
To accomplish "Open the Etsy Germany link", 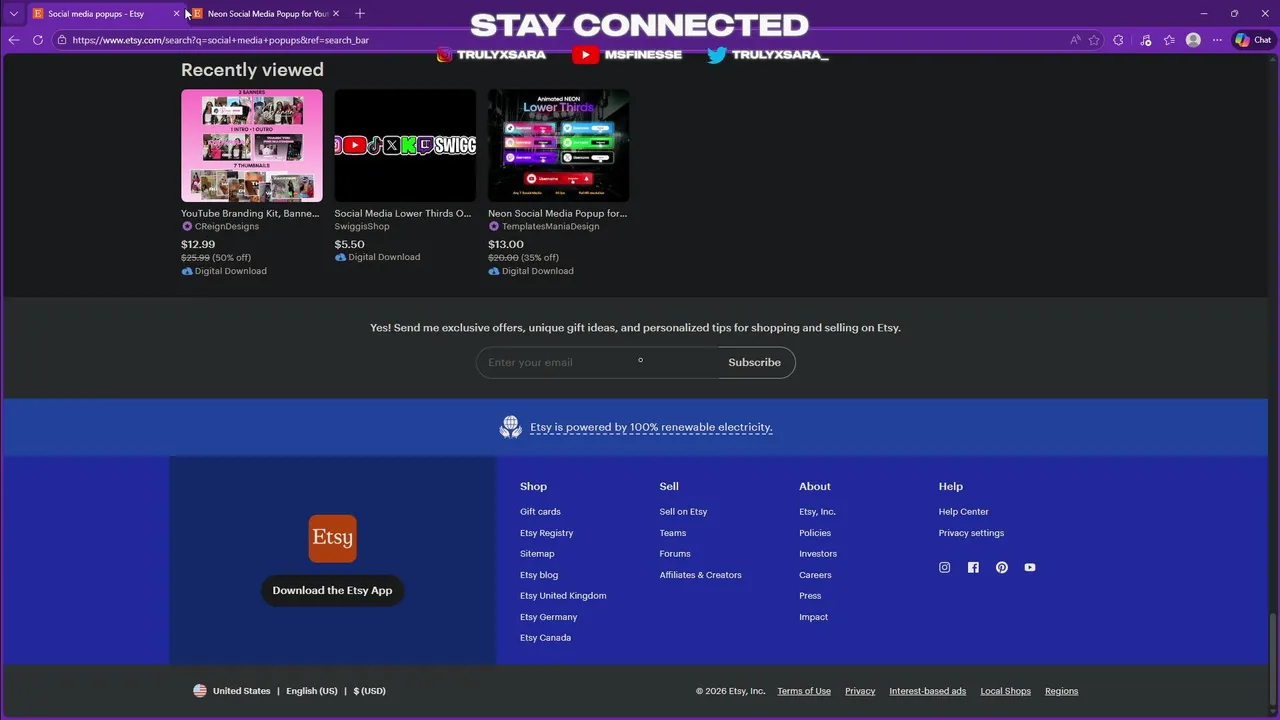I will tap(549, 617).
